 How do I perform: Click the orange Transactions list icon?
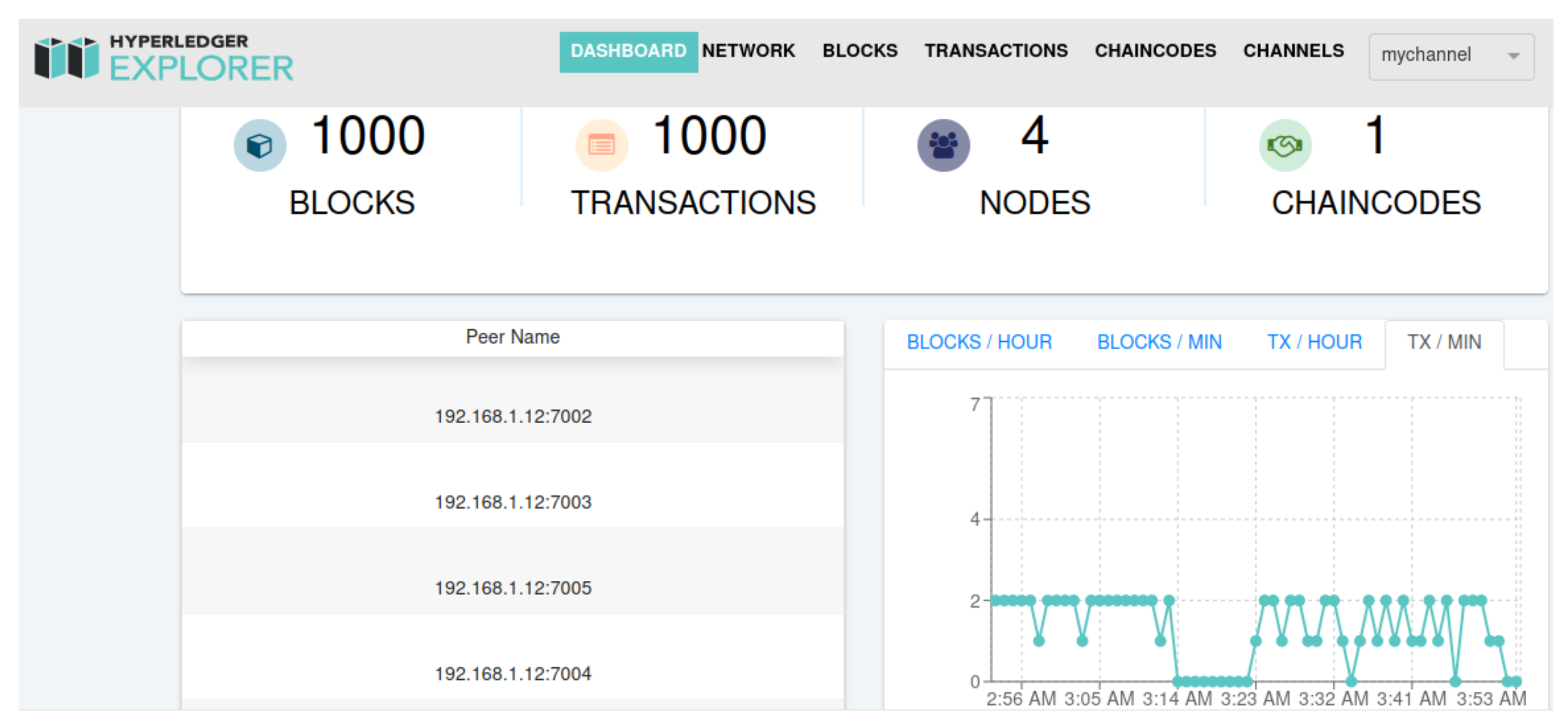click(602, 146)
